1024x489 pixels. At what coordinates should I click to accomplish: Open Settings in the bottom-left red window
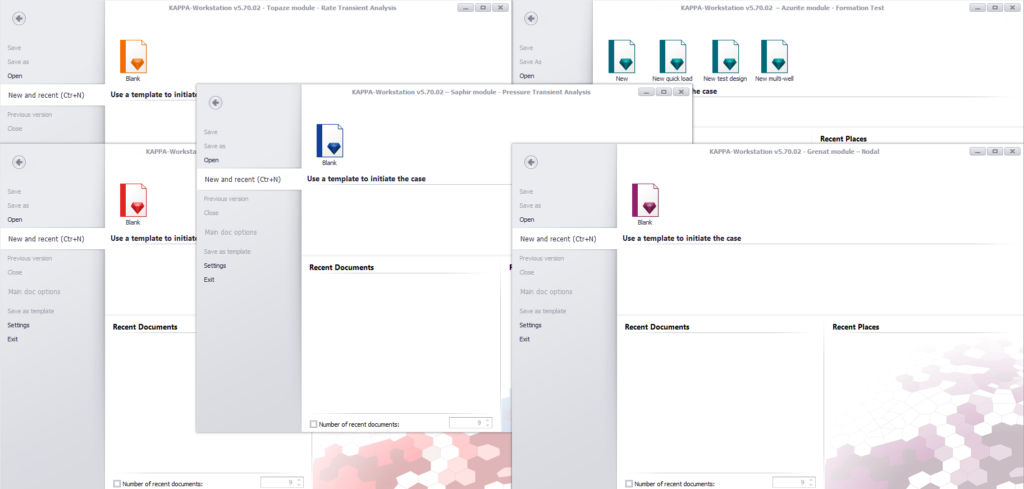(18, 325)
